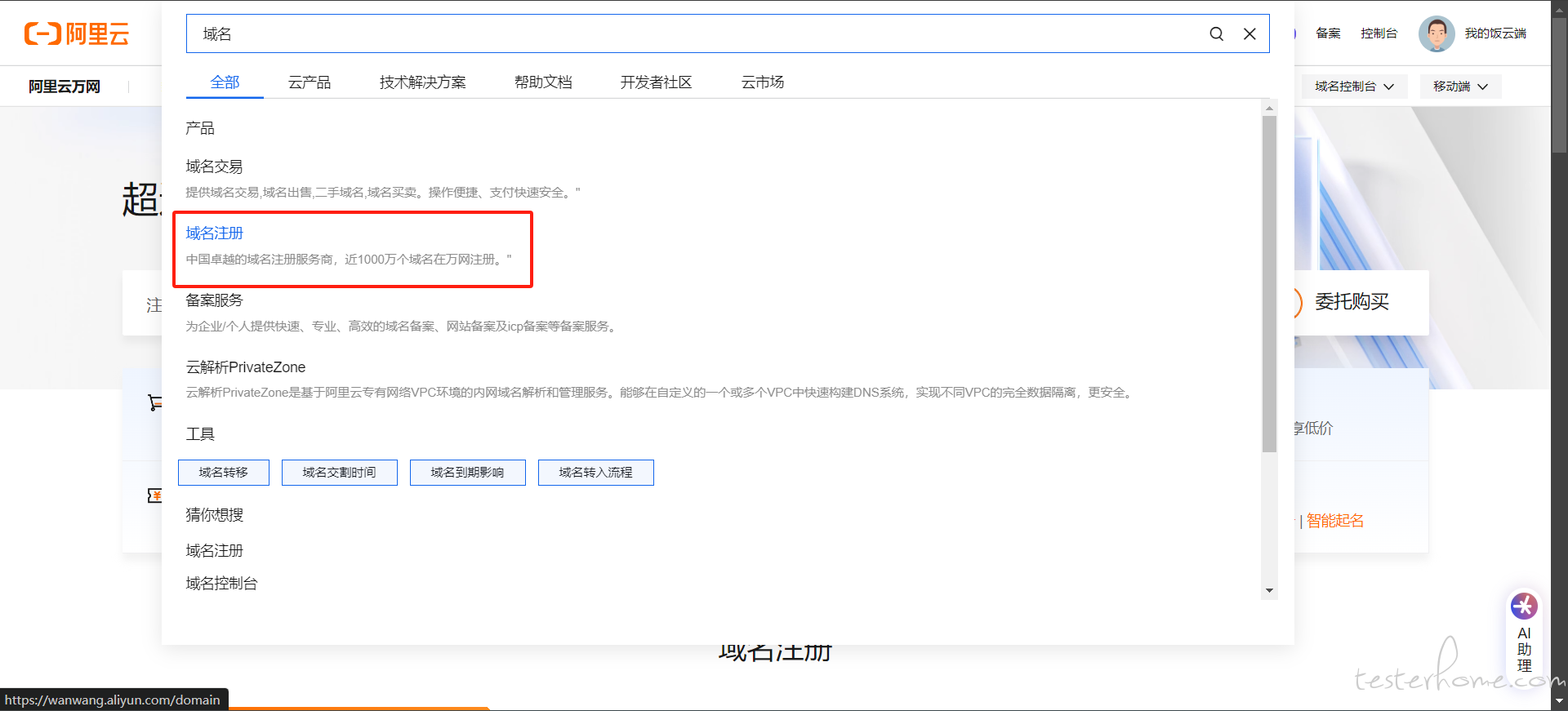Viewport: 1568px width, 711px height.
Task: Click the results scrollbar up arrow
Action: point(1269,108)
